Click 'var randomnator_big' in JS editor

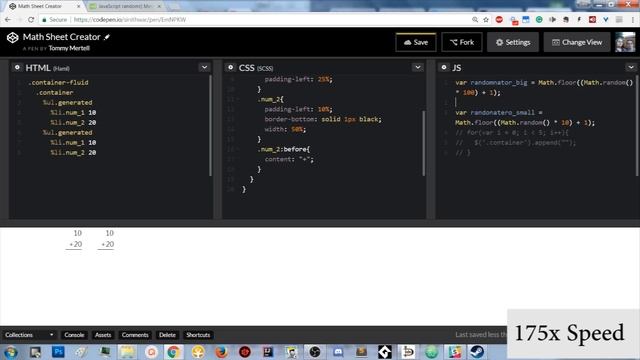click(491, 82)
